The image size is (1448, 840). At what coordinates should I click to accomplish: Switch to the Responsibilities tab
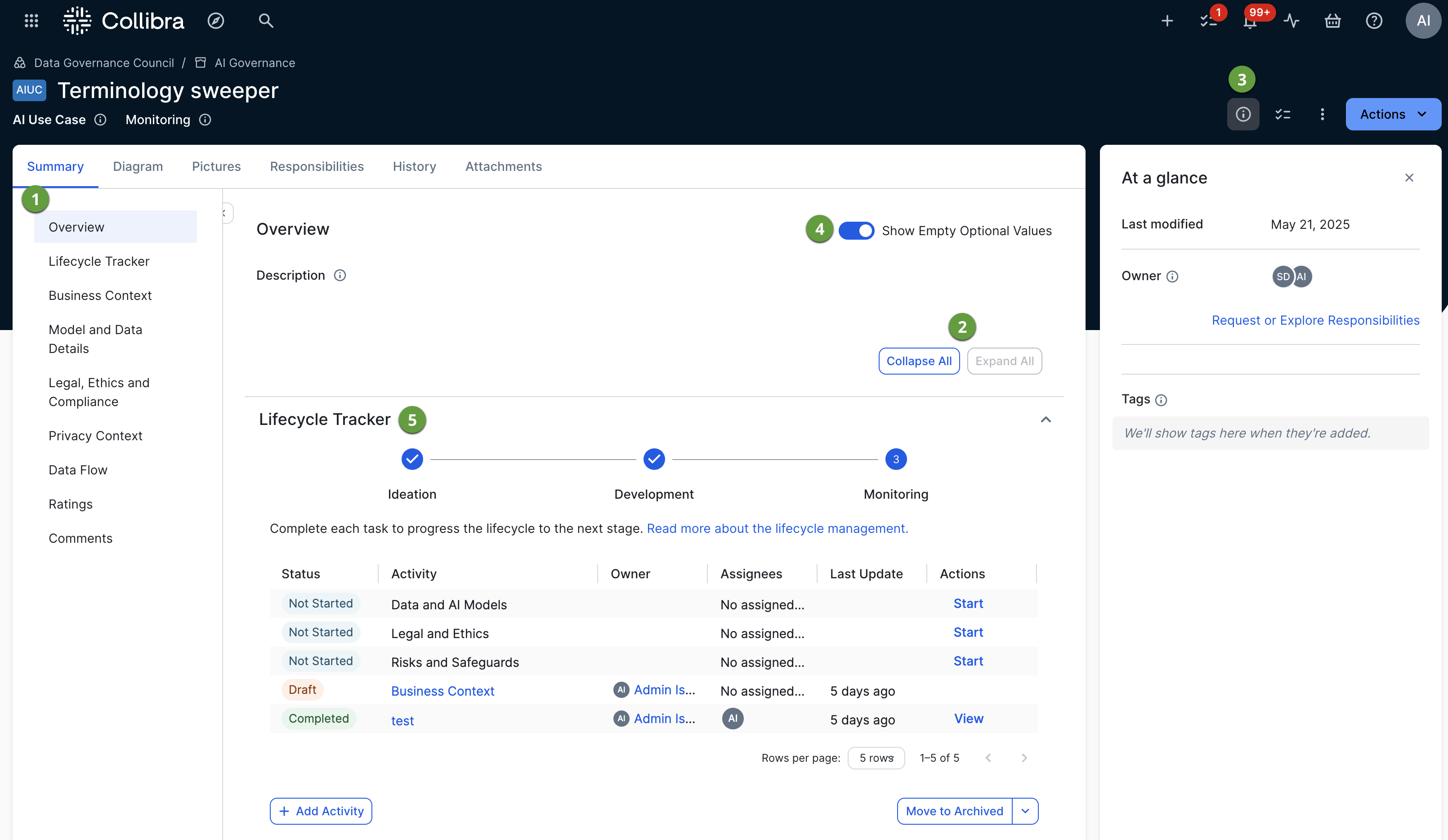(x=317, y=166)
